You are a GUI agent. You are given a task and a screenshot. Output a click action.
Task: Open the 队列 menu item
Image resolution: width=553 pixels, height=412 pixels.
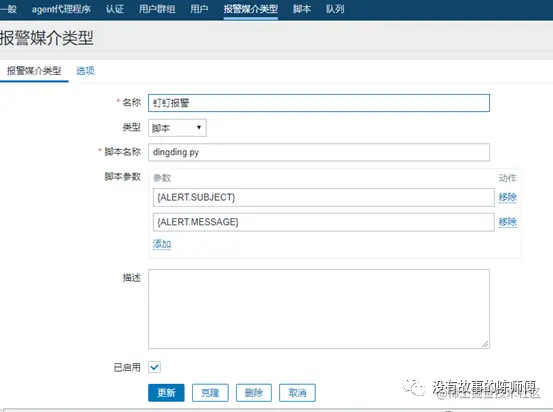pos(335,9)
